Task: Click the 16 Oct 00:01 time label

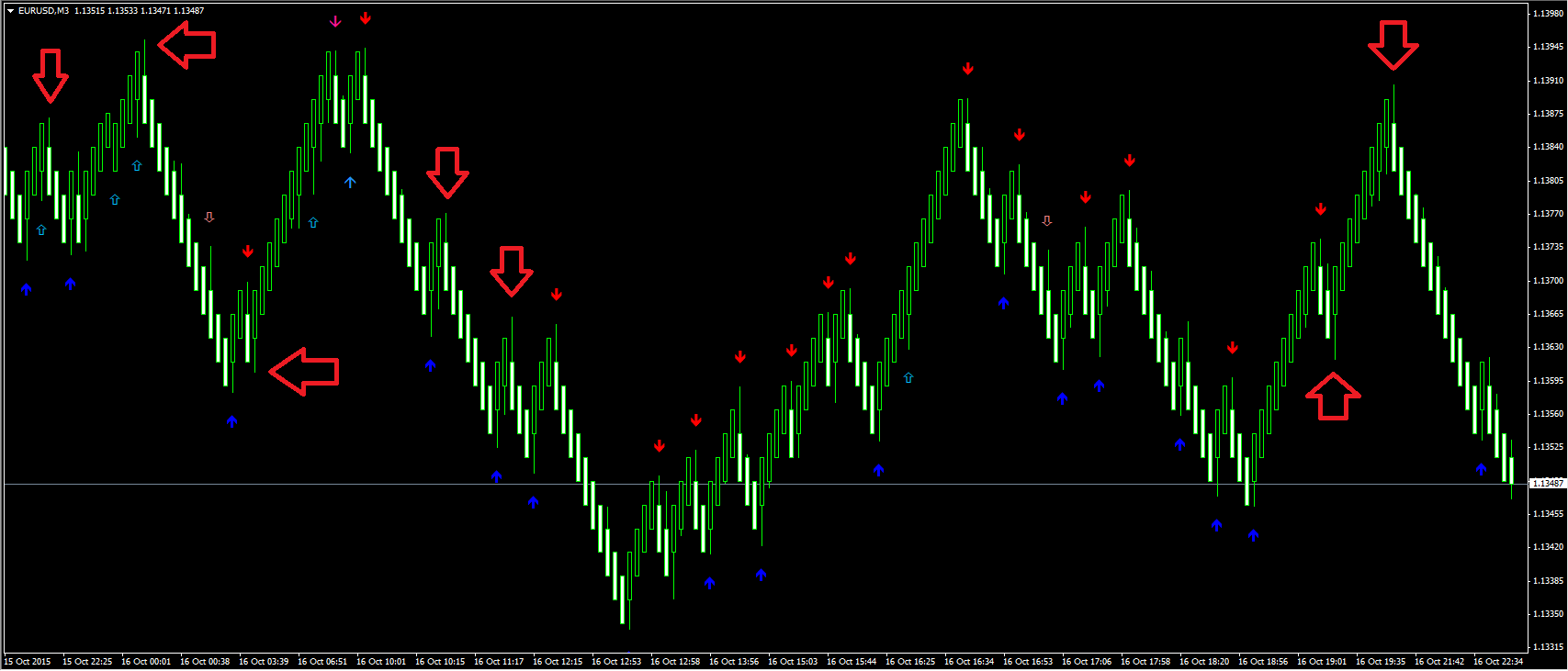Action: 146,662
